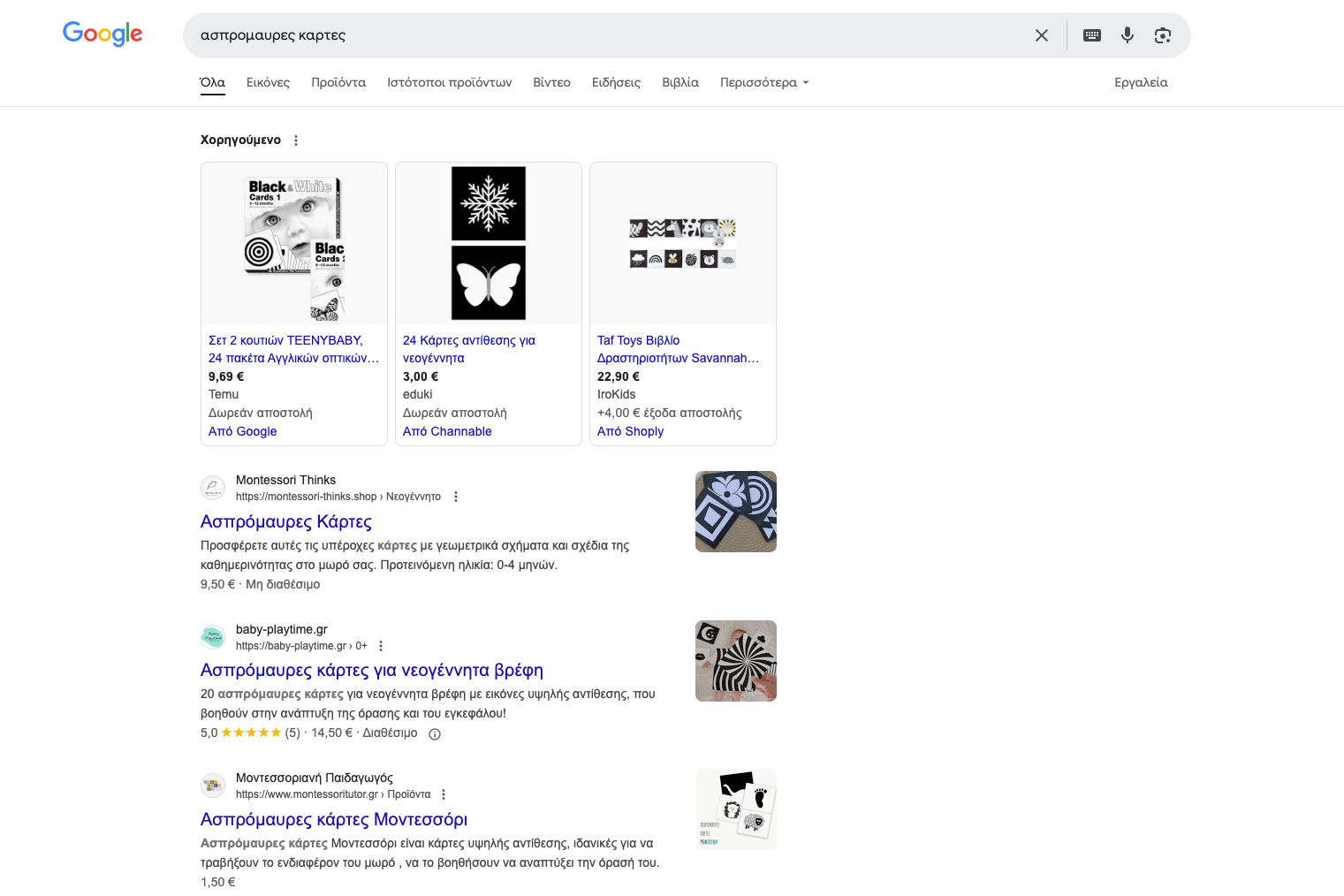Click the montessori-thinks.shop URL breadcrumb

[338, 497]
